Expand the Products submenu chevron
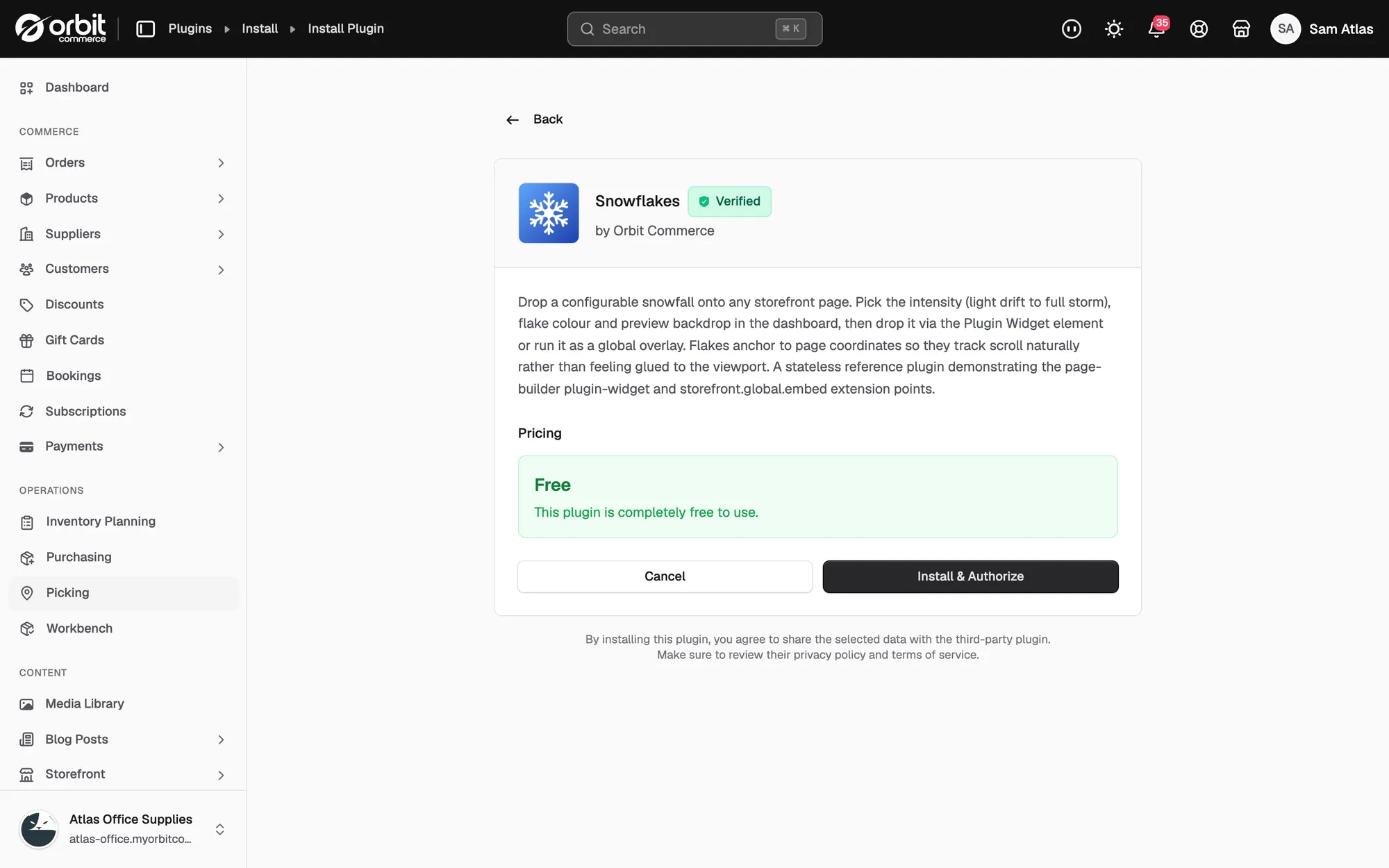 coord(221,199)
